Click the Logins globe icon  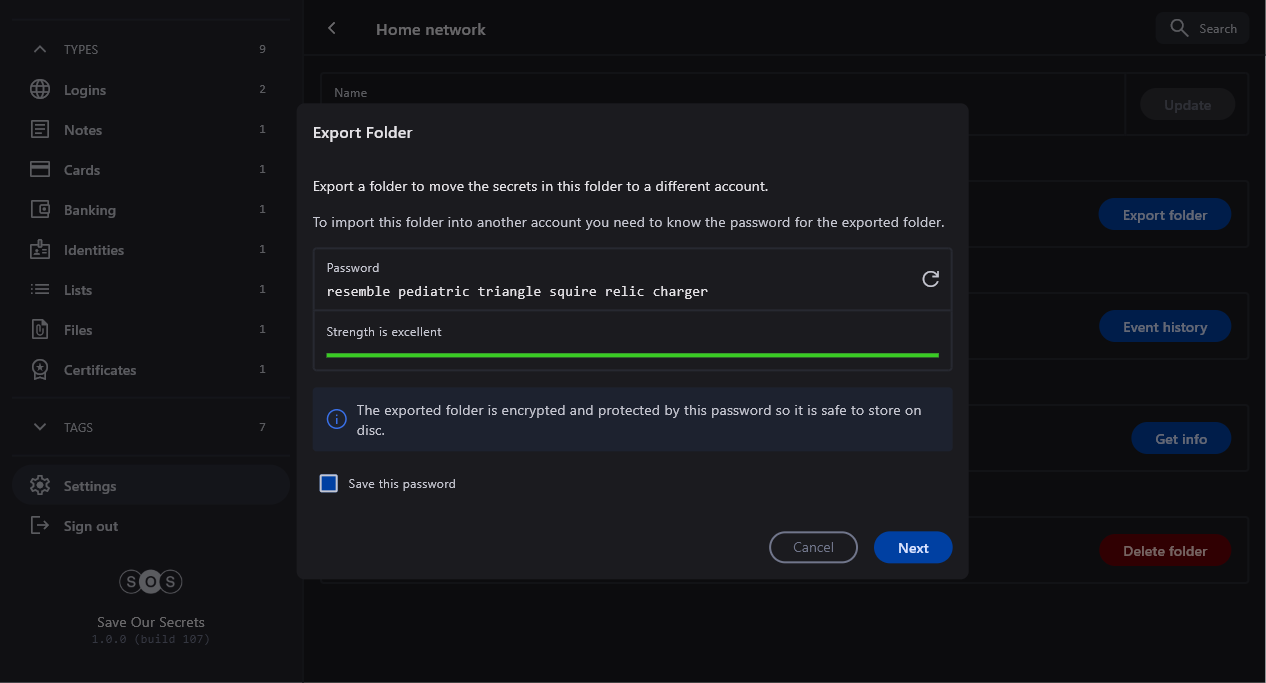tap(40, 90)
